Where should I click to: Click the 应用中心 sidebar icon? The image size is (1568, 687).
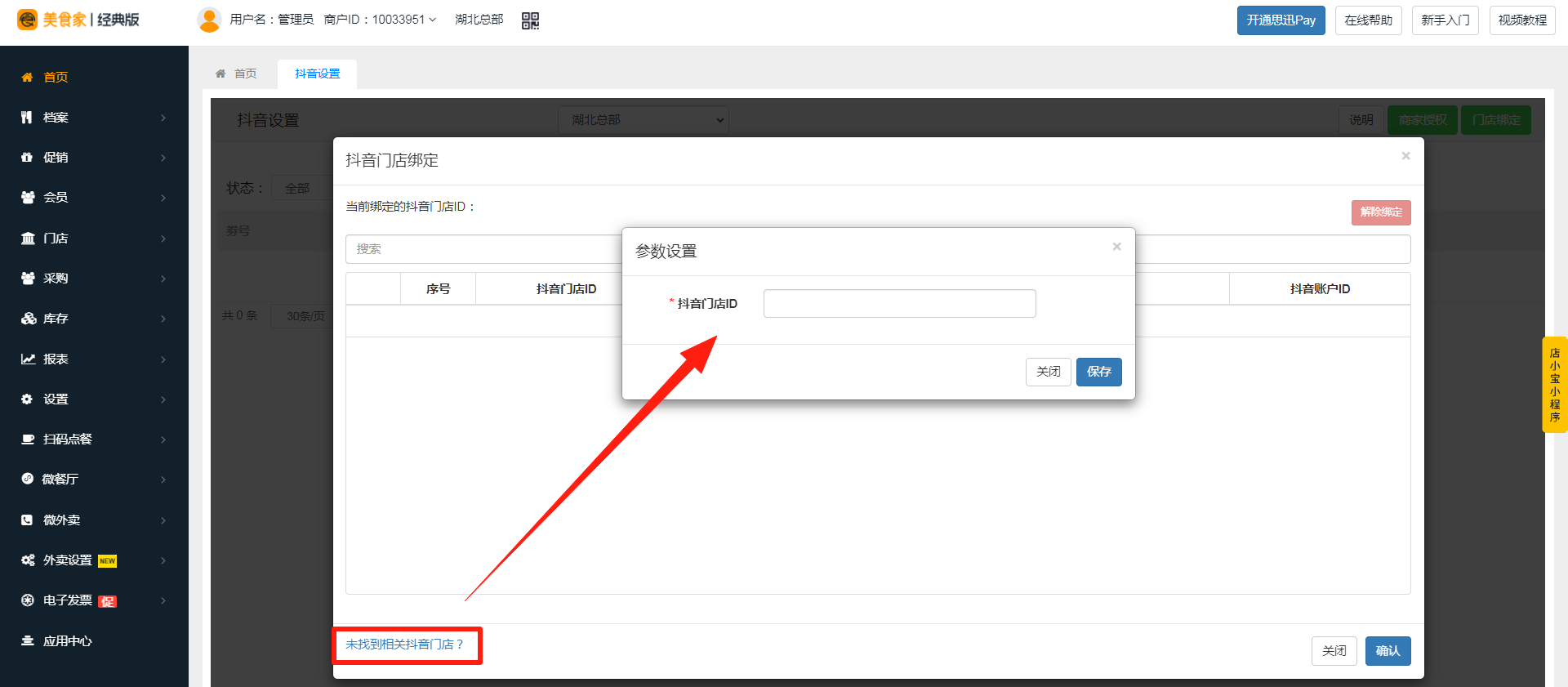click(27, 641)
